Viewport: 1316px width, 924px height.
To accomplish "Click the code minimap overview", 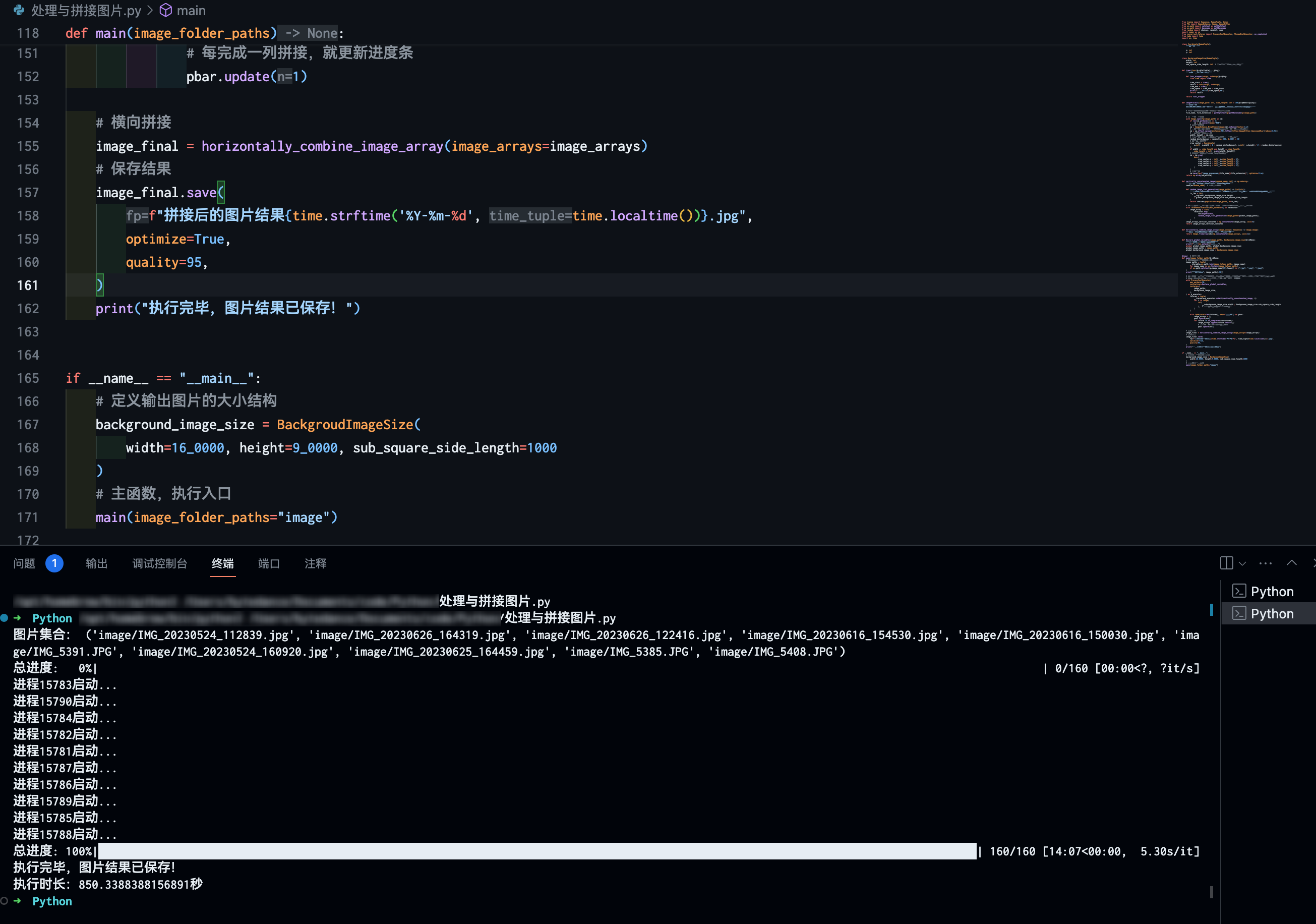I will 1231,194.
